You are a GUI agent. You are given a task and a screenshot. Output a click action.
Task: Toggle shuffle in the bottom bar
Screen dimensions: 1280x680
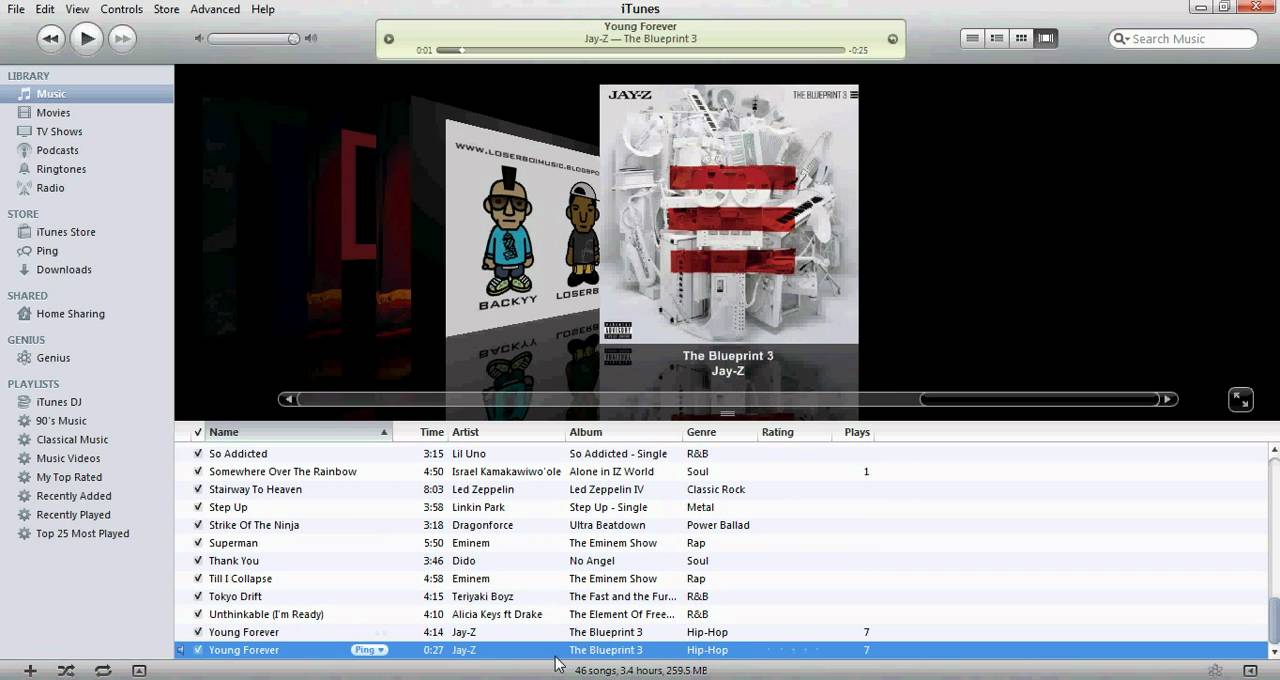(66, 671)
